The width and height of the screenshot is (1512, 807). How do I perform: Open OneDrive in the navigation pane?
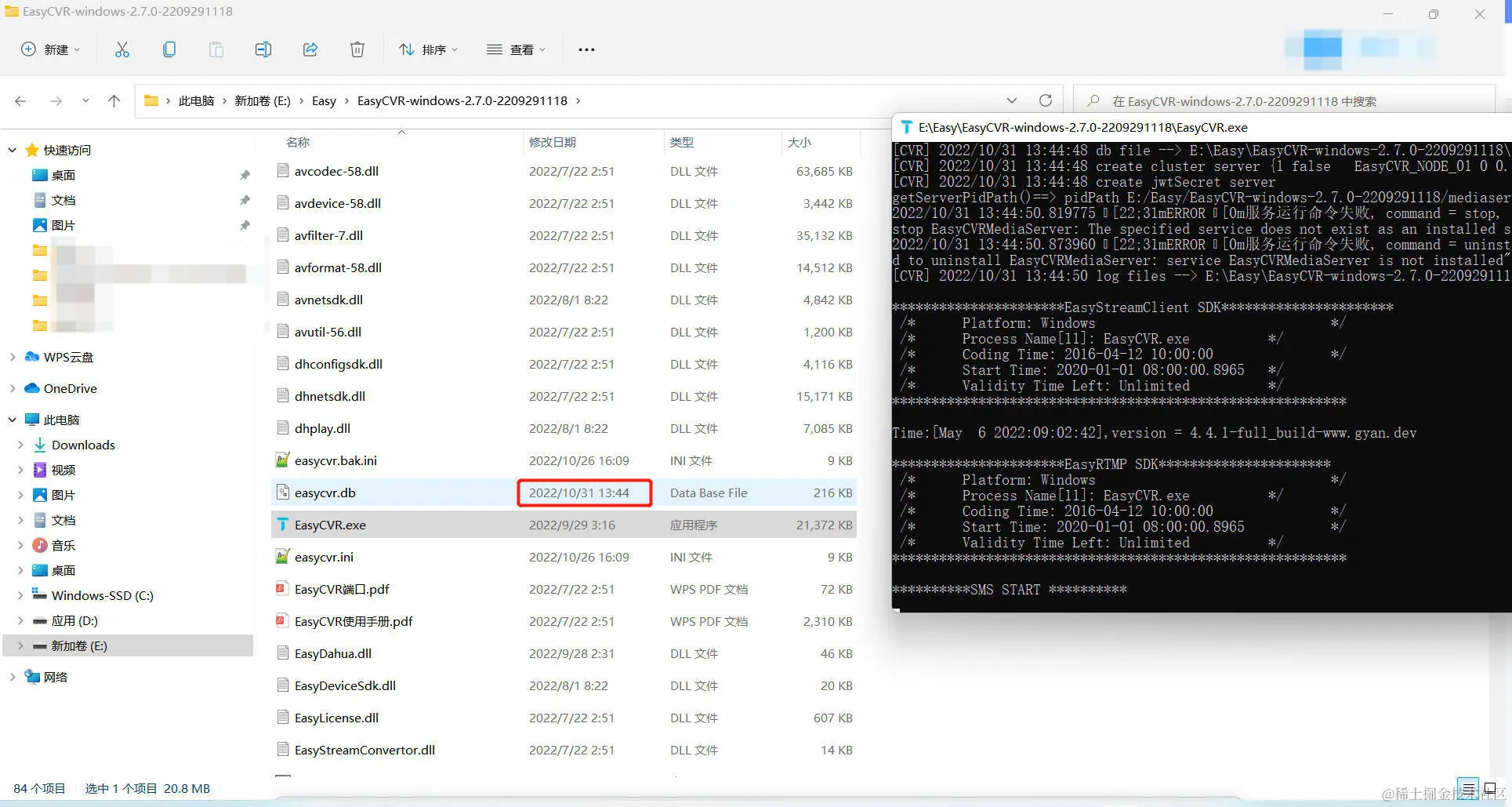pyautogui.click(x=70, y=388)
